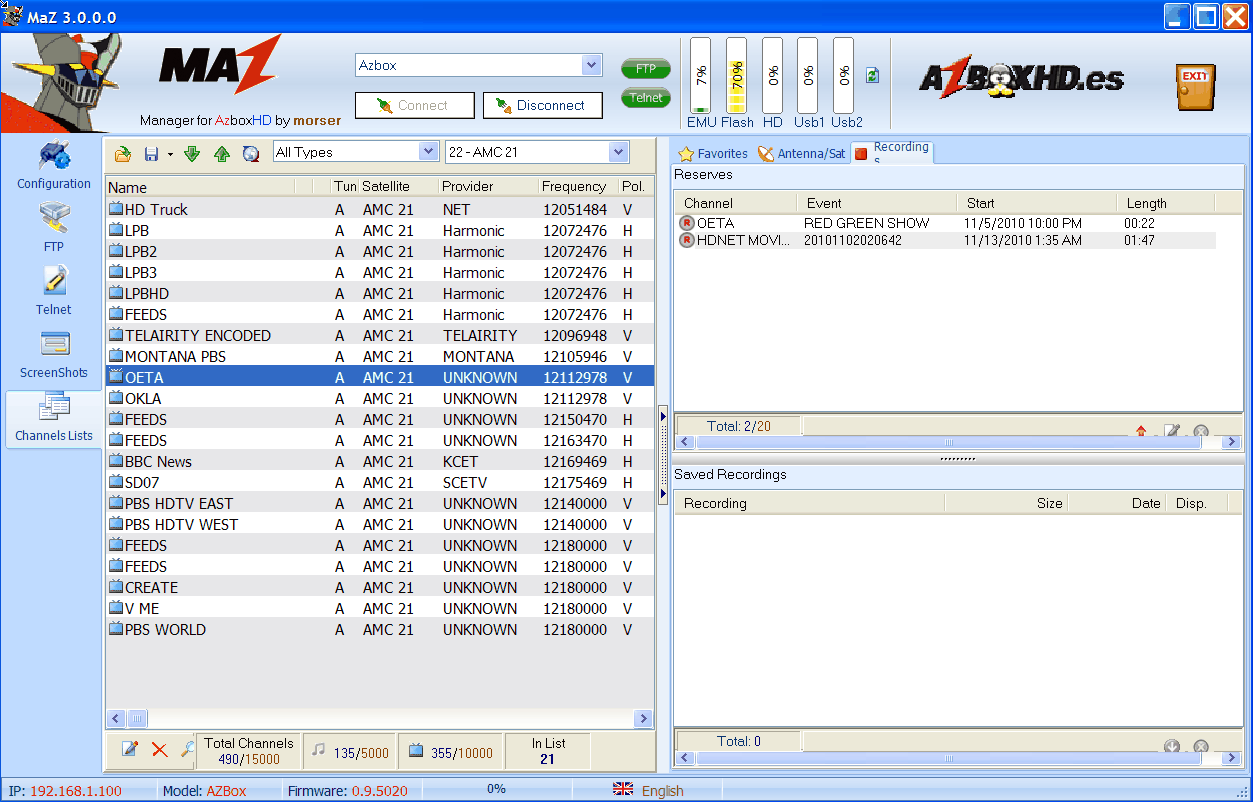Image resolution: width=1253 pixels, height=802 pixels.
Task: Click the red up-arrow icon under Reserves
Action: [1141, 431]
